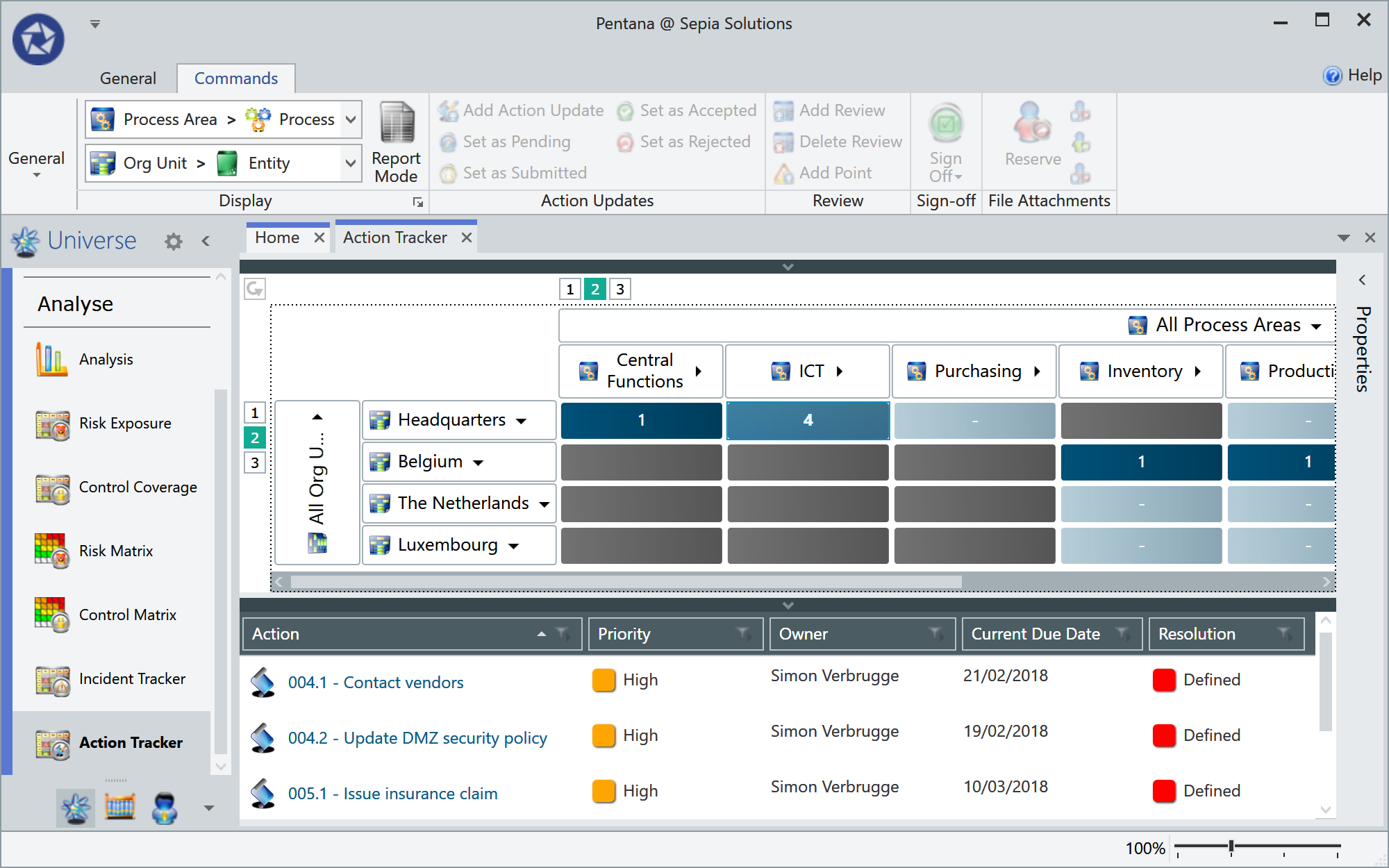
Task: Open the Report Mode tool
Action: pos(395,142)
